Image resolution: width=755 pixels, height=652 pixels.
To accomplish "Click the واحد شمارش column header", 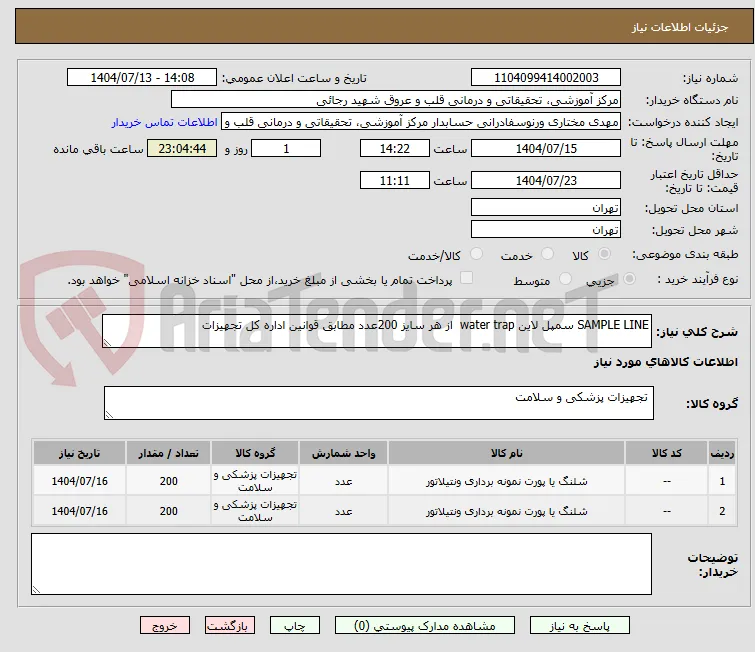I will pos(343,453).
